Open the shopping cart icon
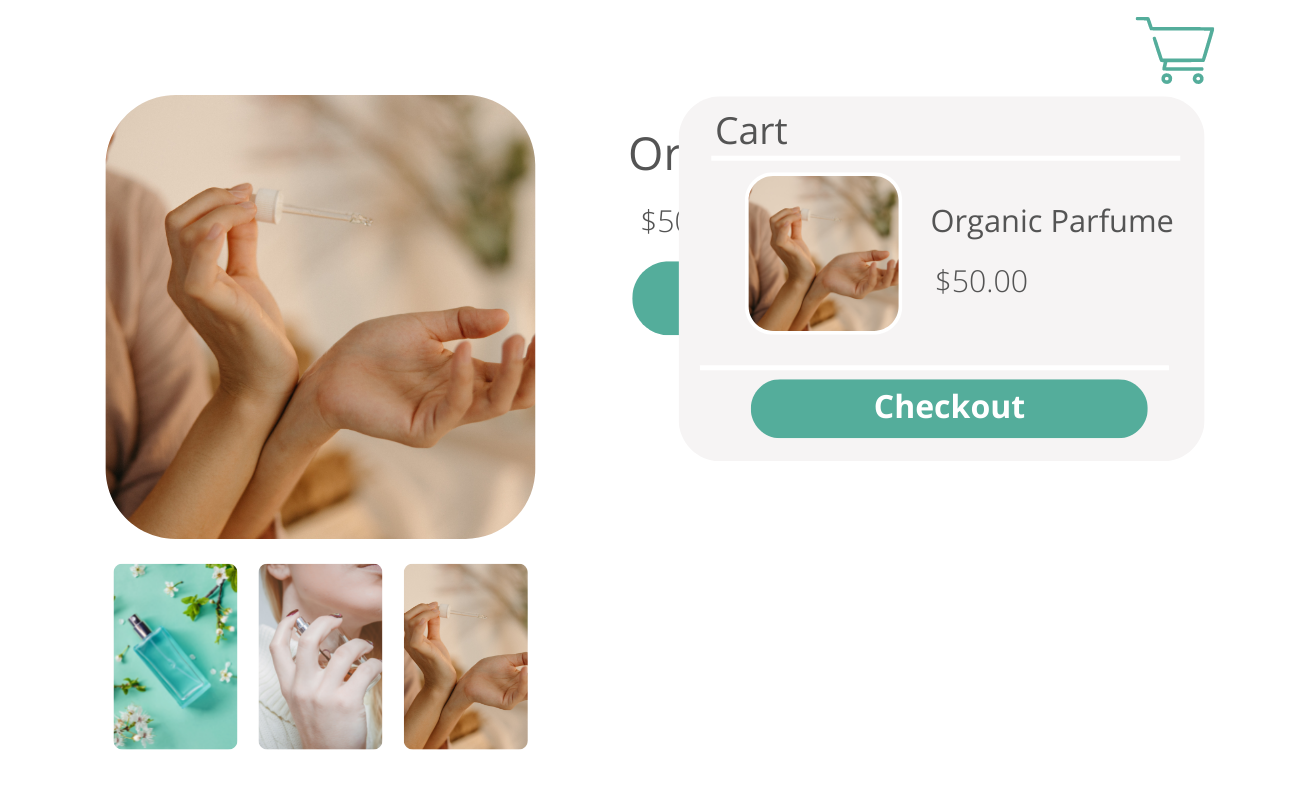 coord(1175,50)
